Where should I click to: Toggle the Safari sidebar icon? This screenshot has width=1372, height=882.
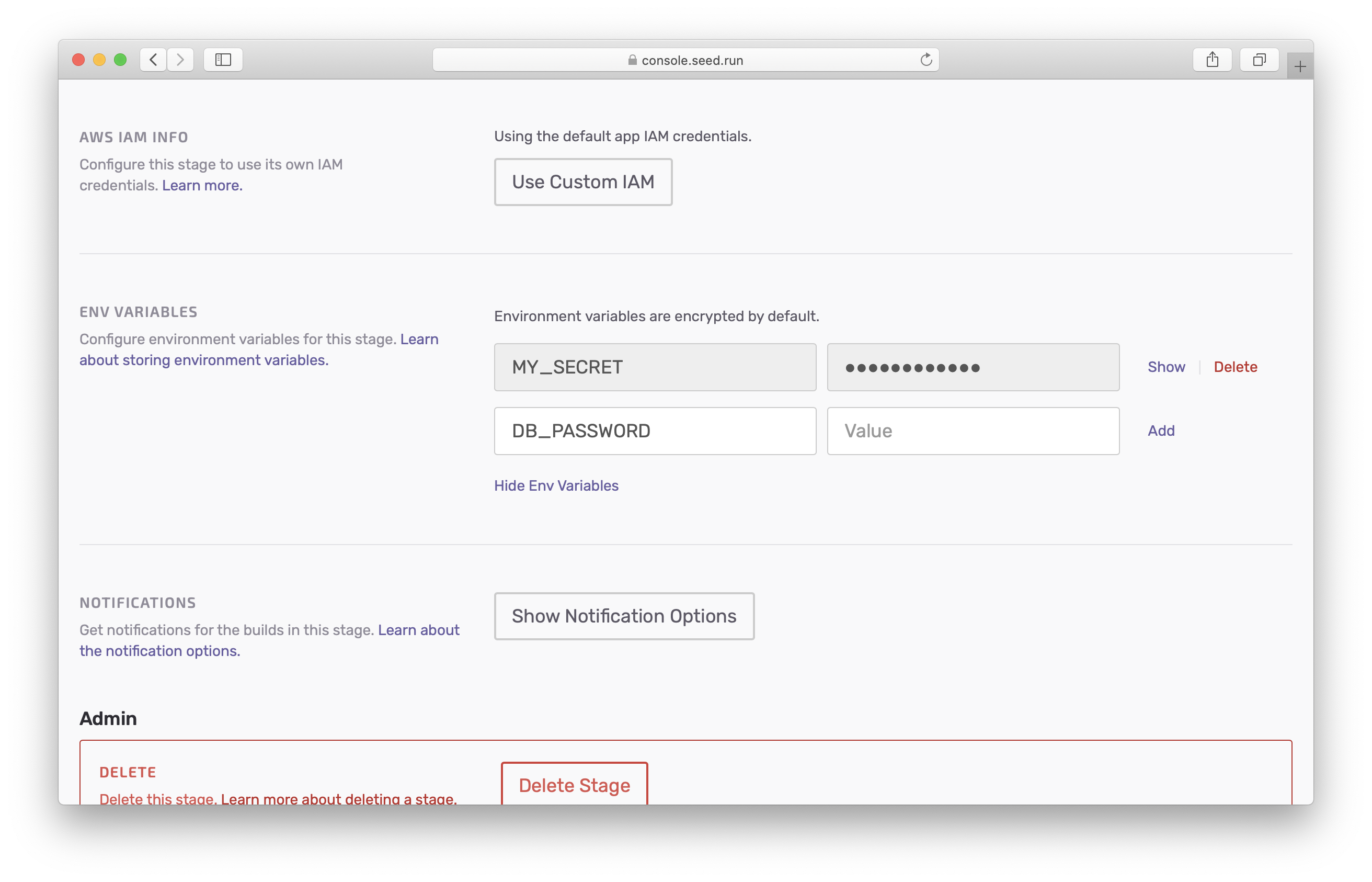coord(223,60)
